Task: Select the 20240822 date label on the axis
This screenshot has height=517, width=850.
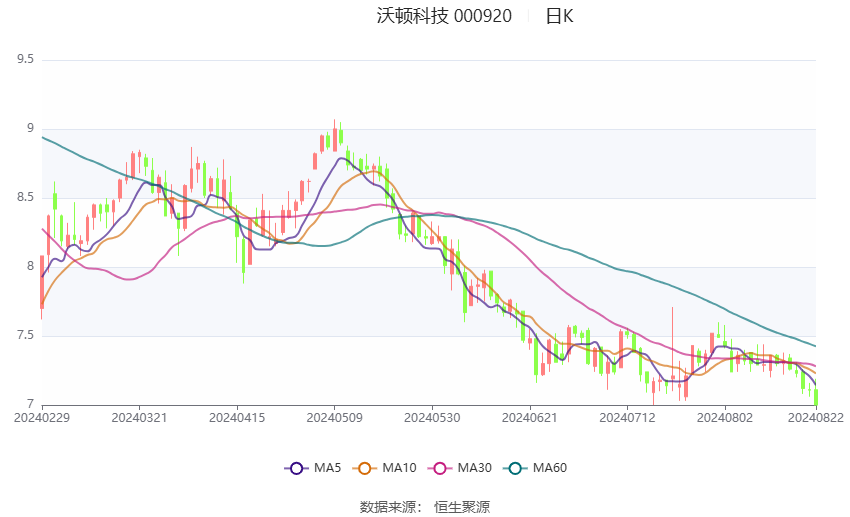Action: tap(816, 418)
